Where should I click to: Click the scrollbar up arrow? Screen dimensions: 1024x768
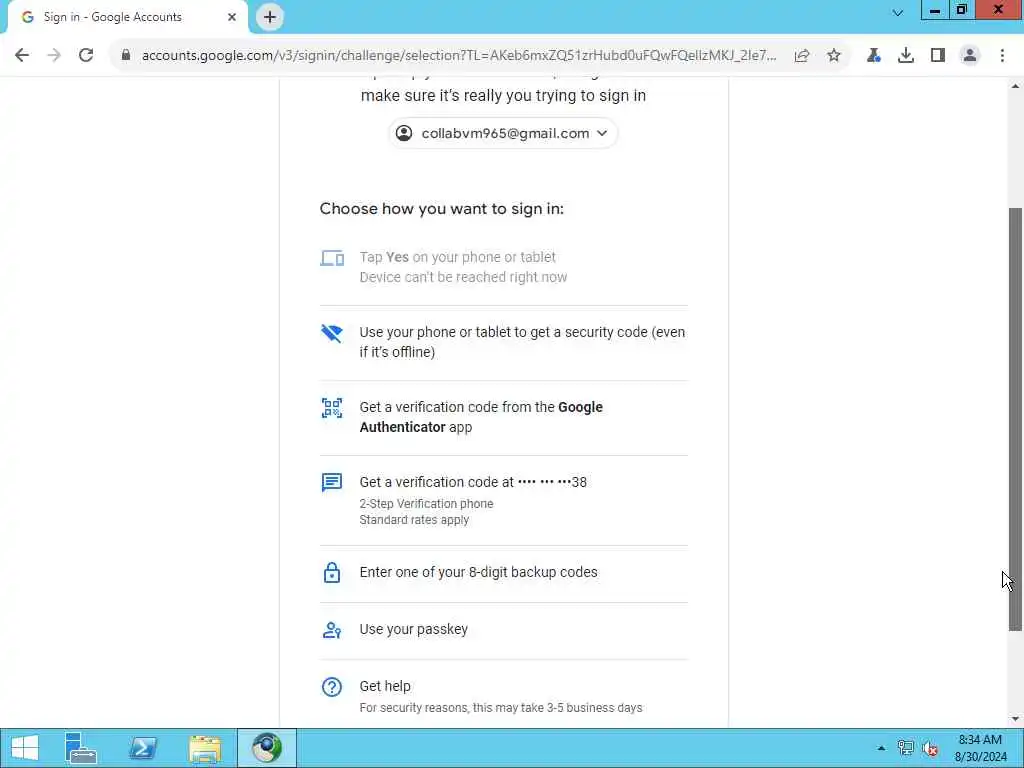[1015, 86]
